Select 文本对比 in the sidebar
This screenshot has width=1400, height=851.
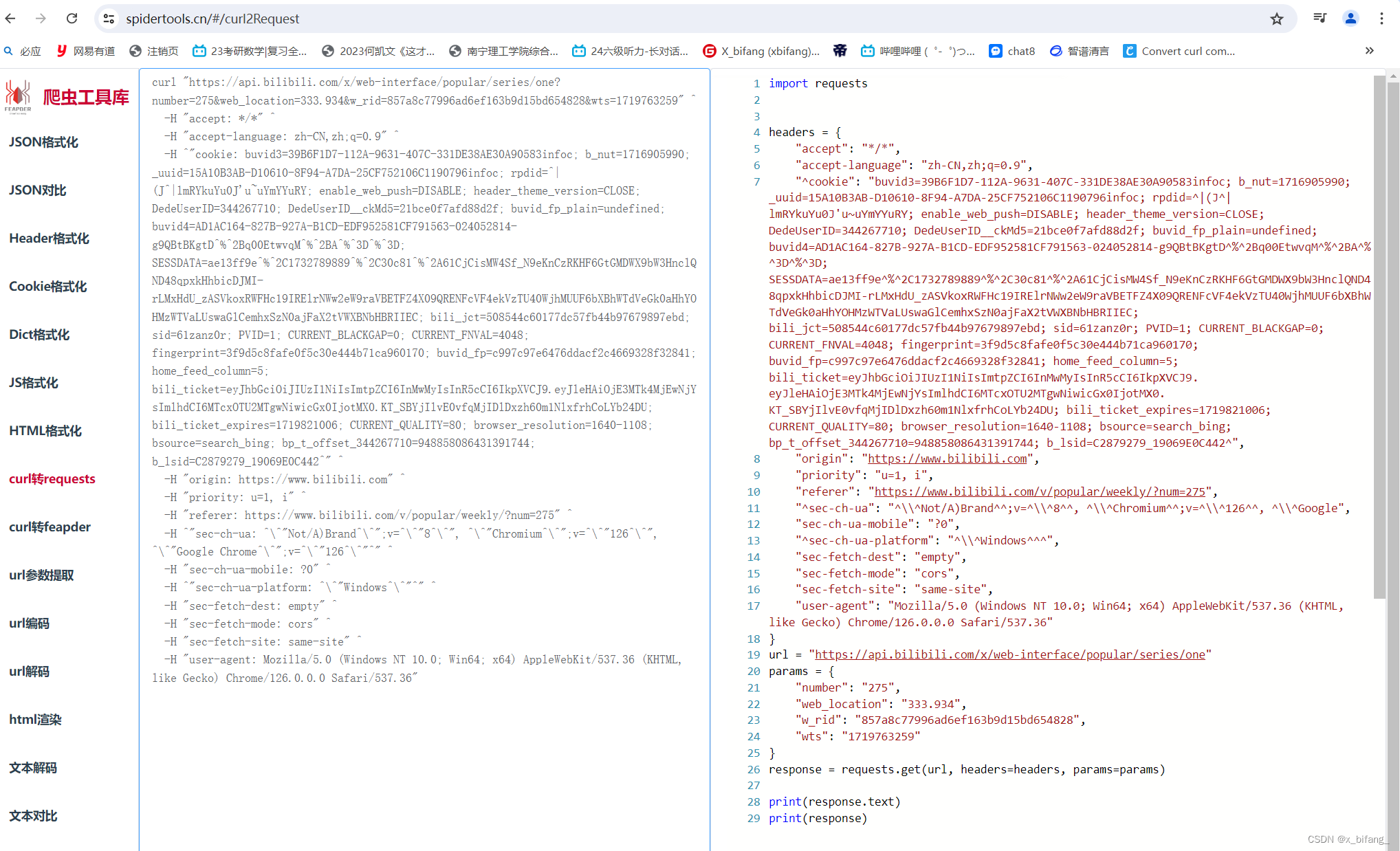32,816
